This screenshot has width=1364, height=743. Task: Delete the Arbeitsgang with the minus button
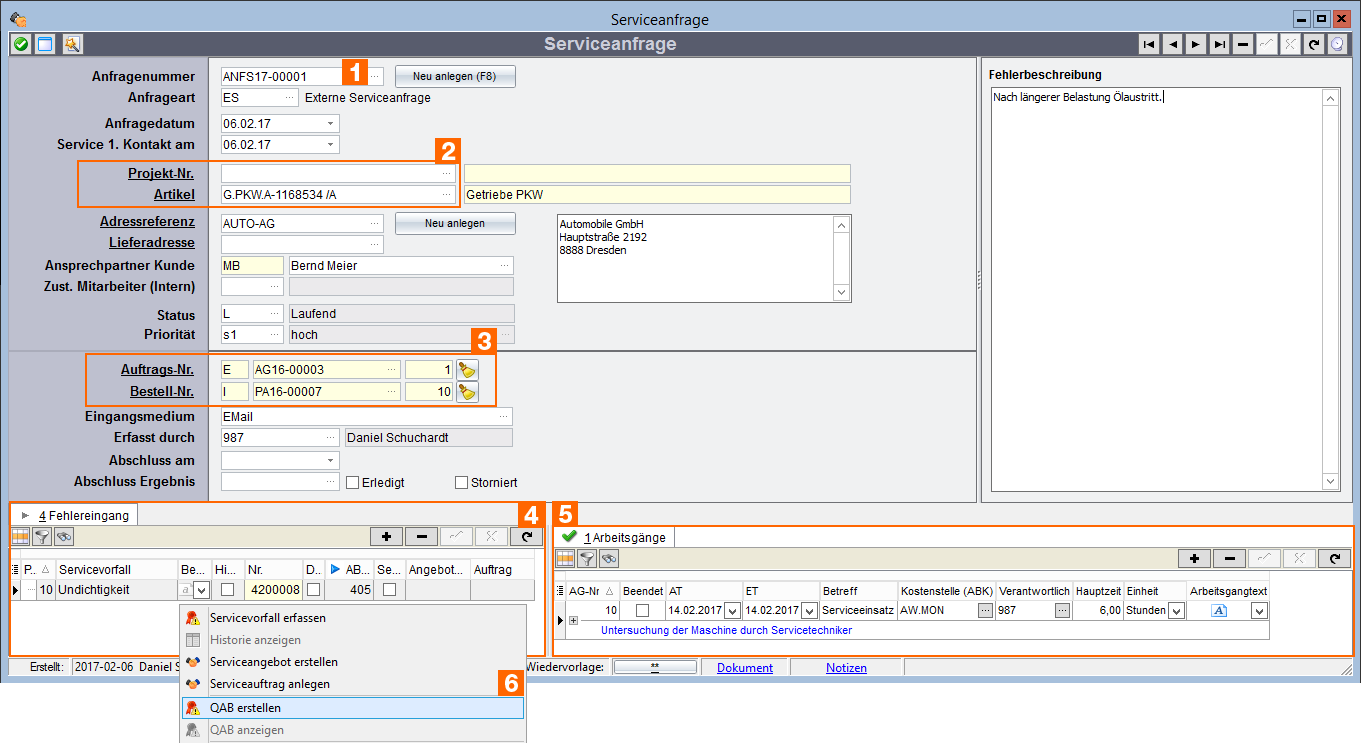click(x=1229, y=558)
